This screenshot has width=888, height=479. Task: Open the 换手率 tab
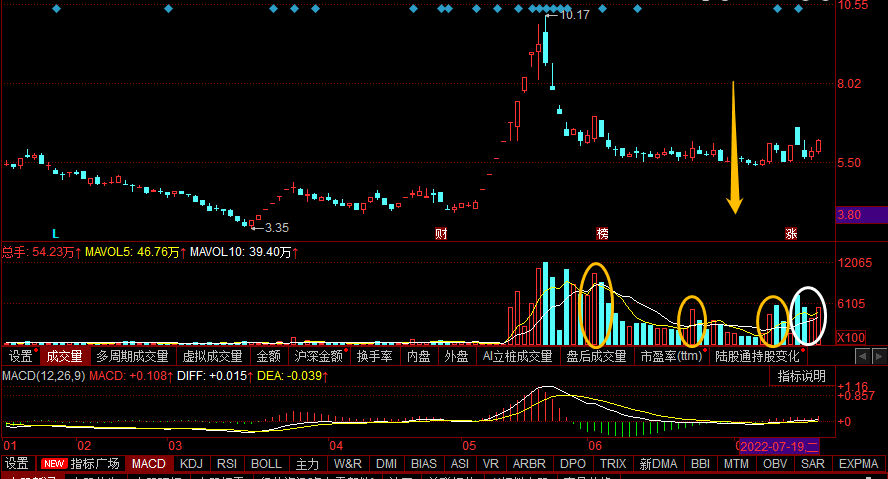tap(374, 355)
